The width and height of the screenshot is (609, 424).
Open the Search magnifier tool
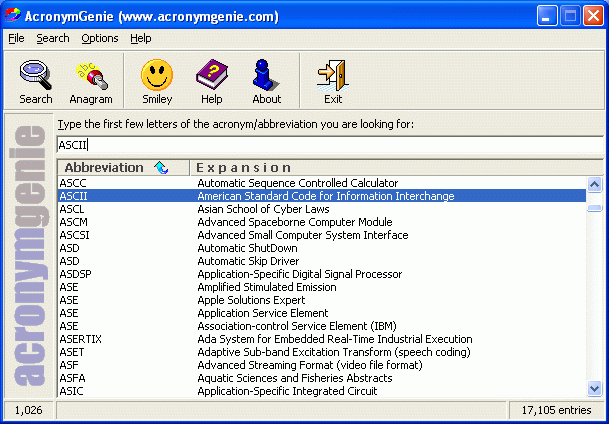tap(36, 82)
